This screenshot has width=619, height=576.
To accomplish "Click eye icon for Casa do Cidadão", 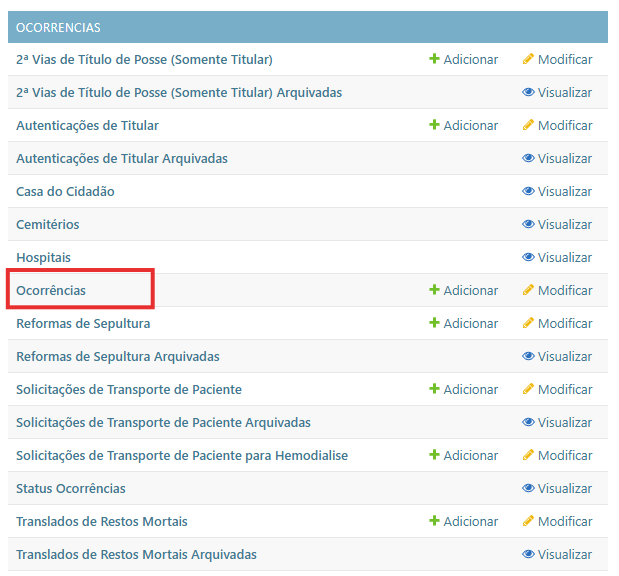I will [528, 191].
